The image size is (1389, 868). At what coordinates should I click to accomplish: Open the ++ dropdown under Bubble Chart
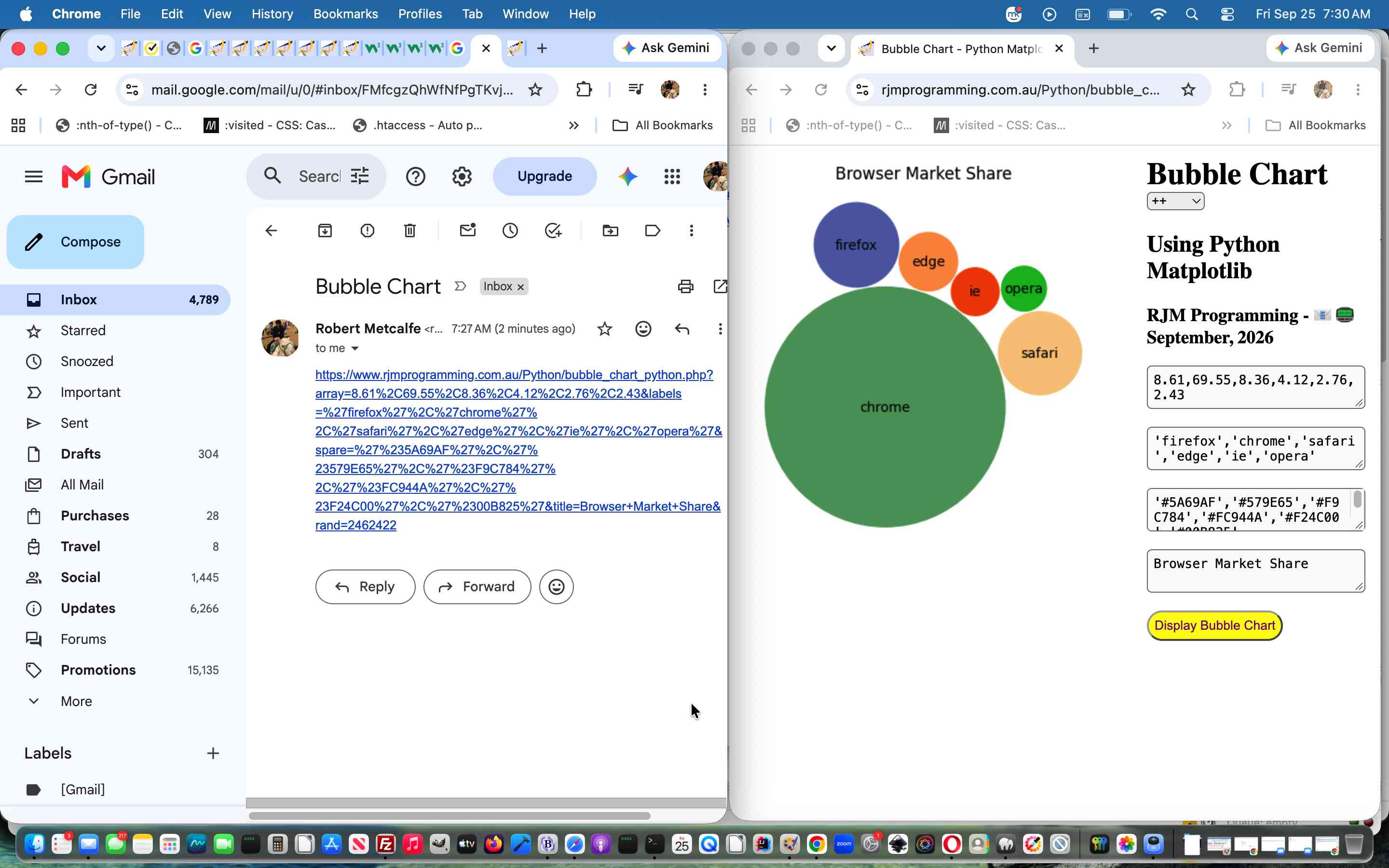(x=1175, y=201)
